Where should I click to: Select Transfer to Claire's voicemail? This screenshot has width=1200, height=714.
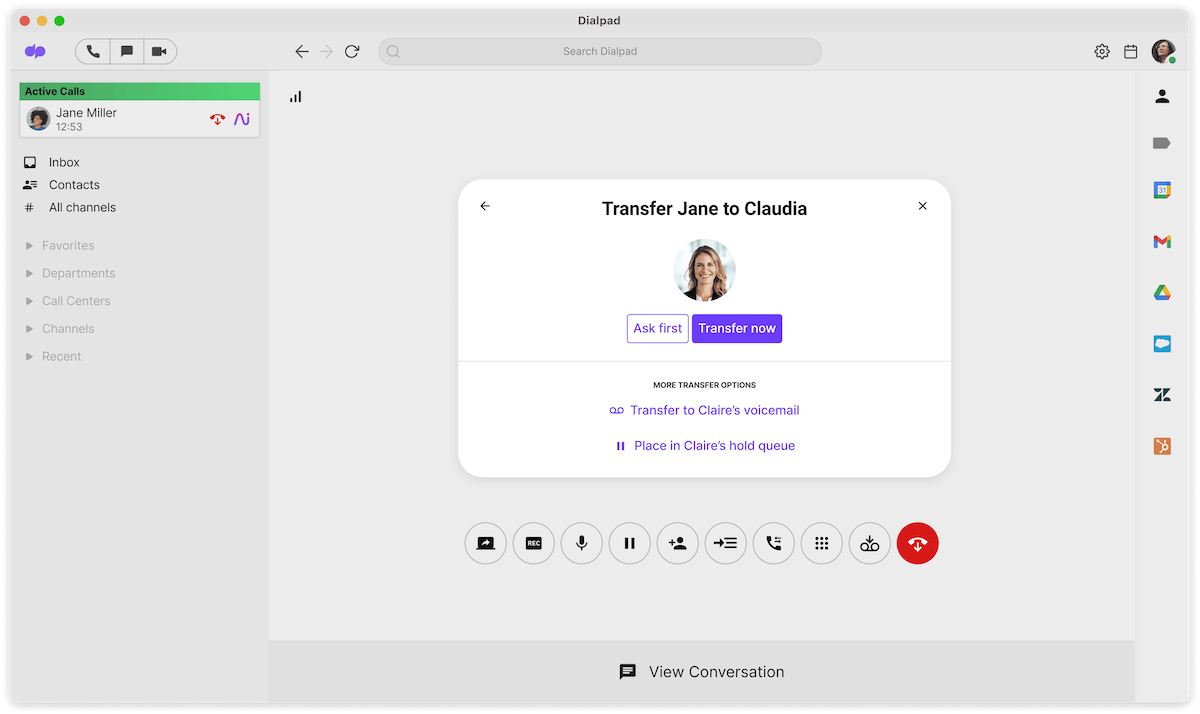[x=716, y=410]
